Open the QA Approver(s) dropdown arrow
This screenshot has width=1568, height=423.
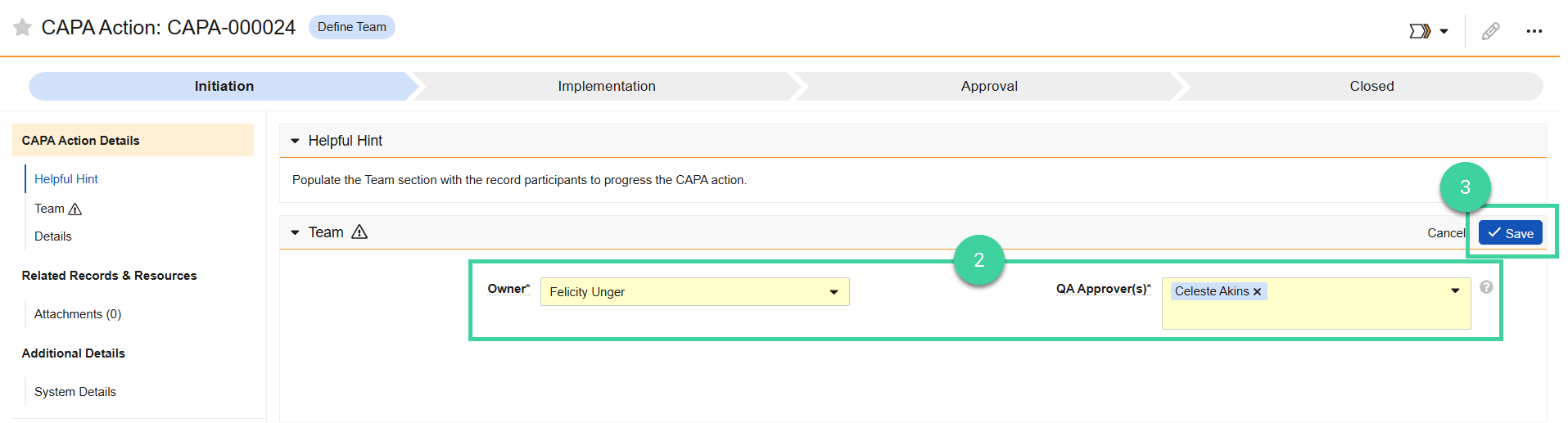1455,290
